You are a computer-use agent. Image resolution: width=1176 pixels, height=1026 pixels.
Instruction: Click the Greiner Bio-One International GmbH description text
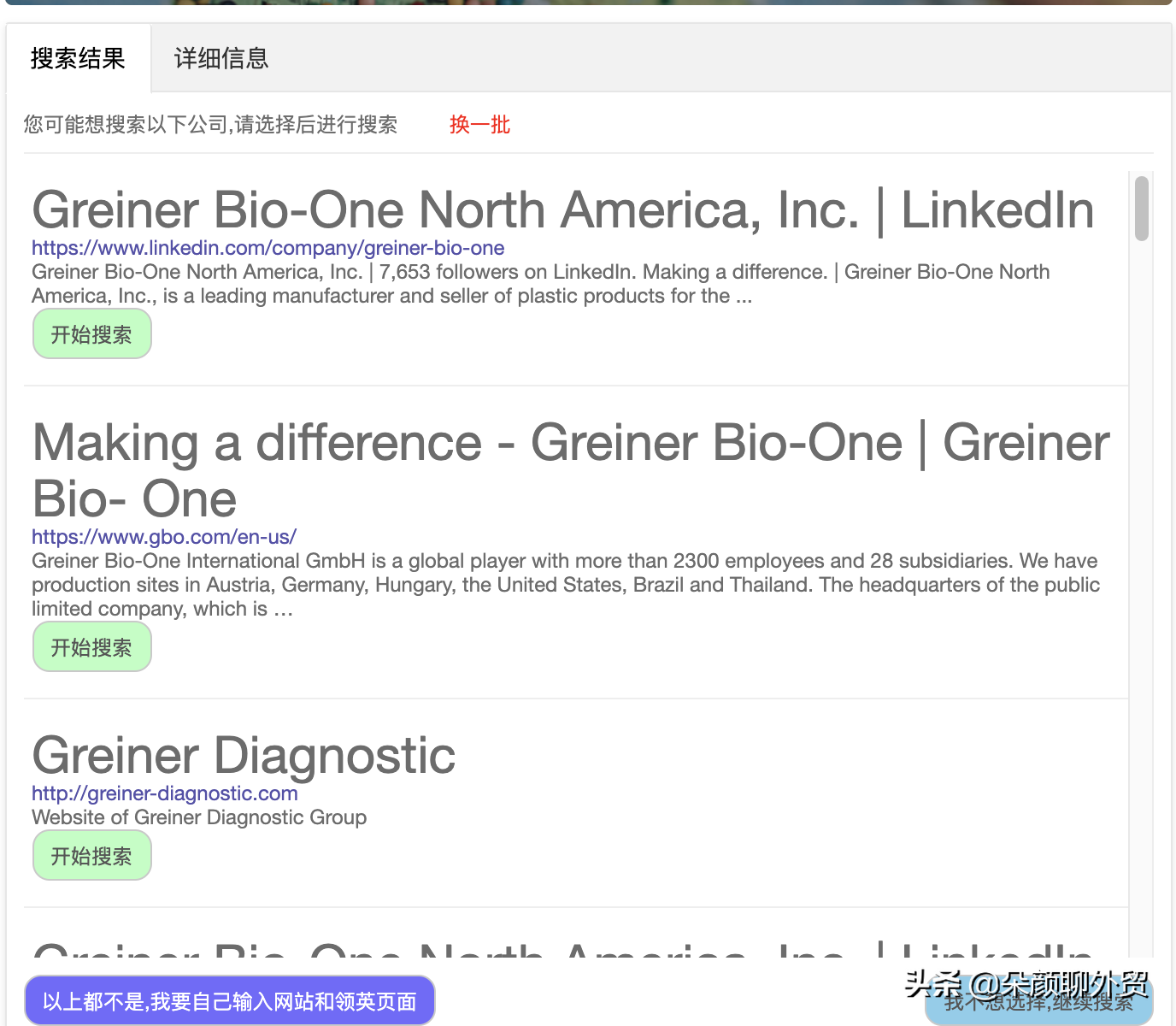(x=566, y=585)
